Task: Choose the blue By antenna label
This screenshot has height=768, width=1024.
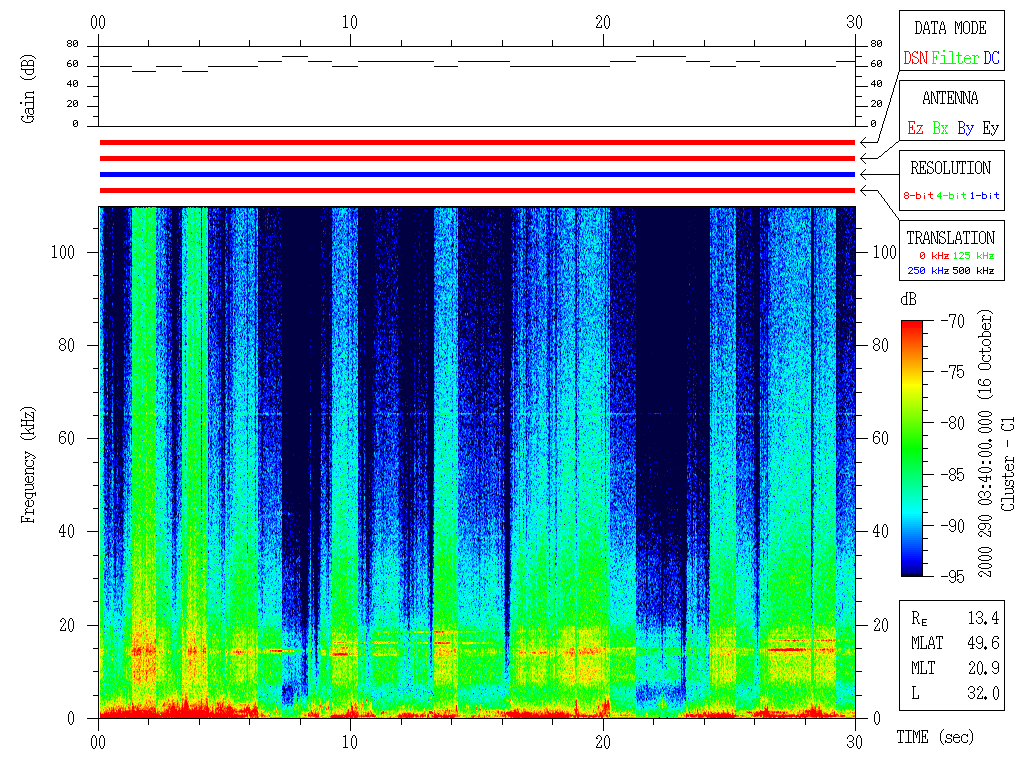Action: click(x=965, y=128)
